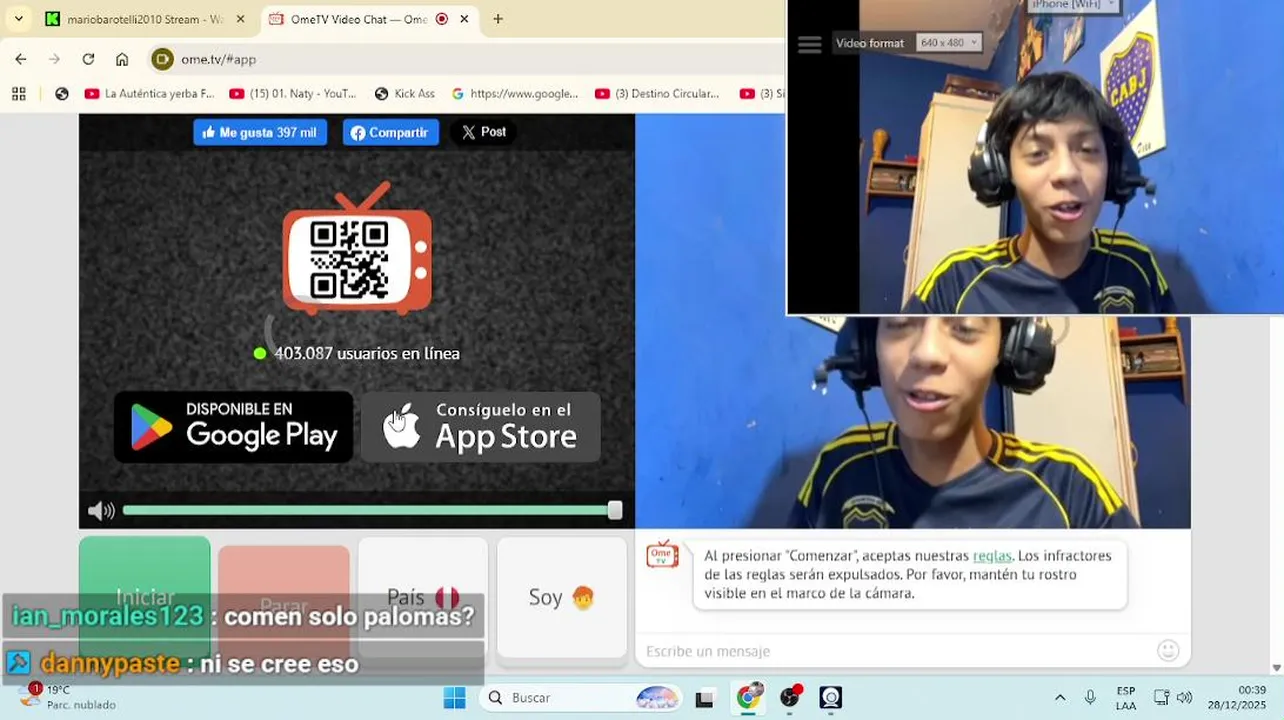Open a new browser tab
This screenshot has height=720, width=1284.
[498, 19]
